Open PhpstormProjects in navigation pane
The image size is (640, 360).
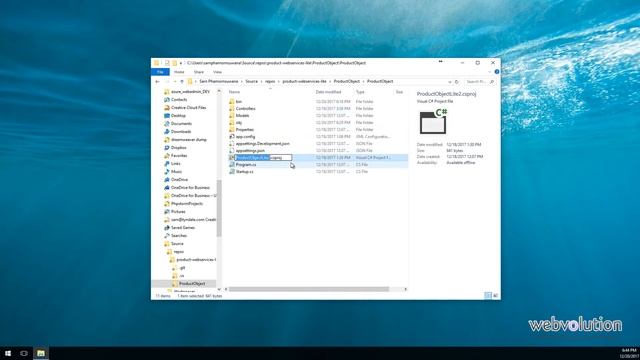[x=187, y=204]
